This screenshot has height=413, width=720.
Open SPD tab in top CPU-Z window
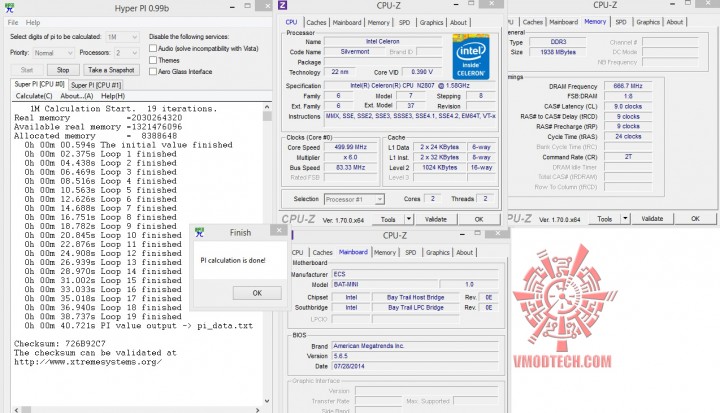pyautogui.click(x=405, y=23)
